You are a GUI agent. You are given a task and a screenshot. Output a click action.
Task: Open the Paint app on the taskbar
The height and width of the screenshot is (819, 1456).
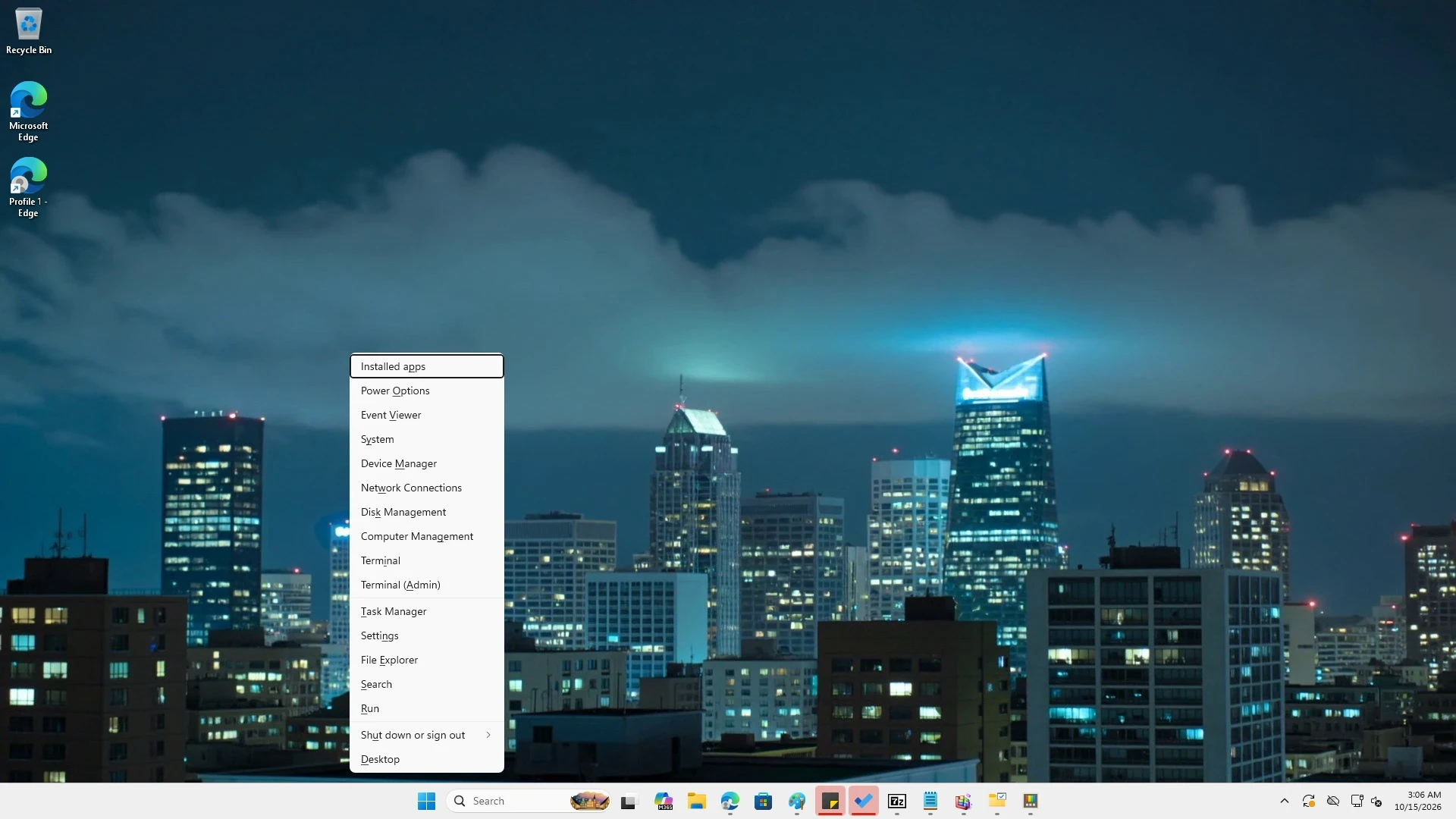pos(796,801)
